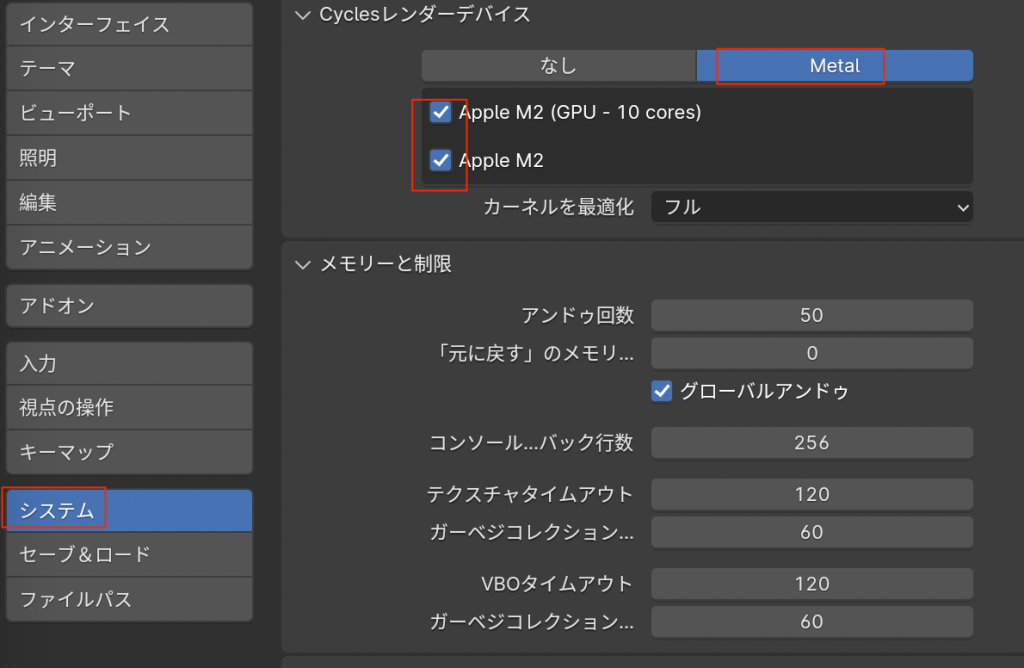Screen dimensions: 1024x668
Task: Go to the キーマップ settings
Action: coord(128,452)
